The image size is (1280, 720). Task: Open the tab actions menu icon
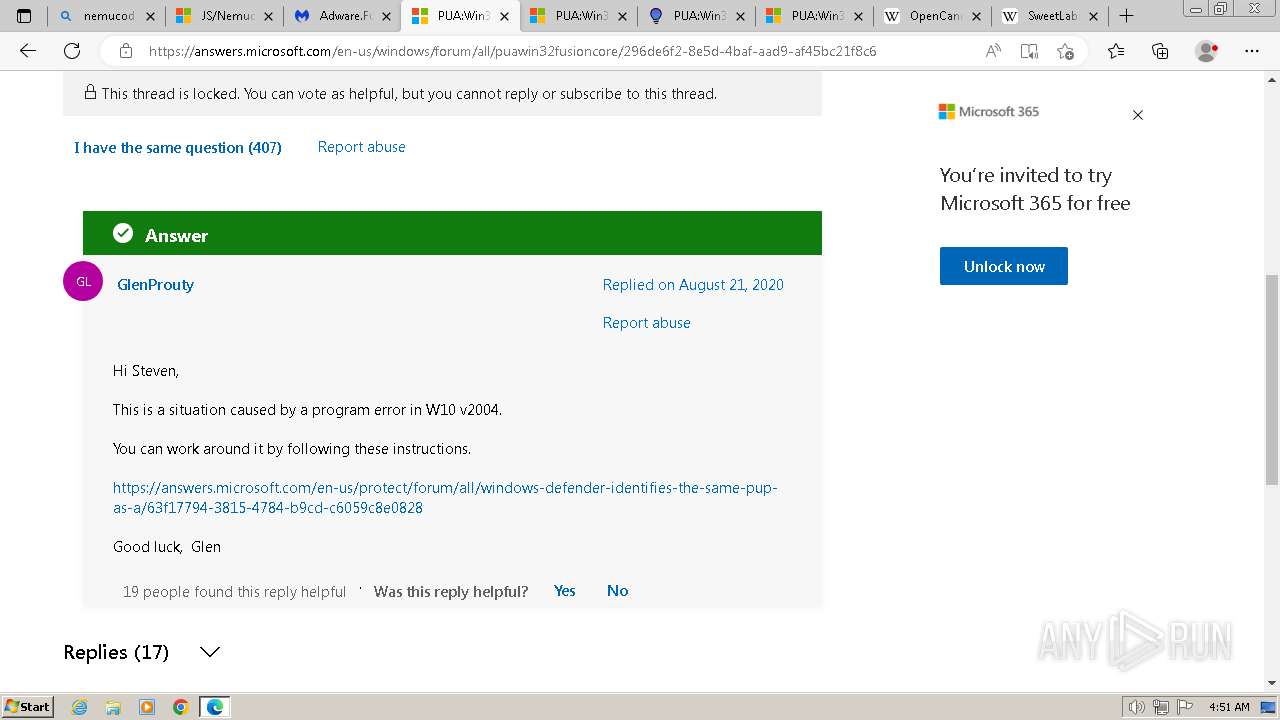(x=24, y=16)
